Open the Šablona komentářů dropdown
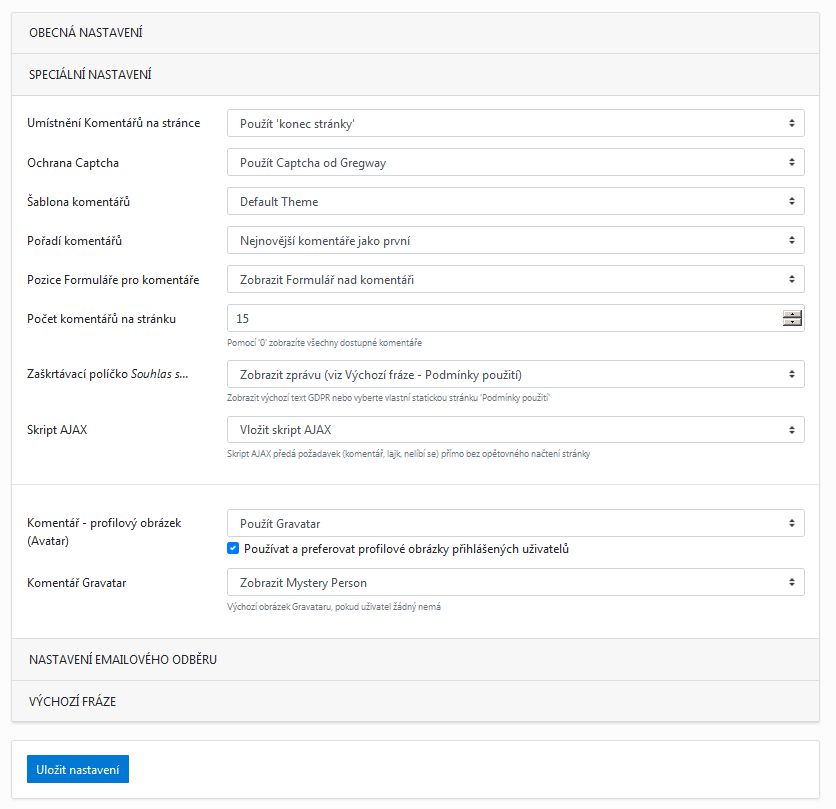 coord(515,201)
